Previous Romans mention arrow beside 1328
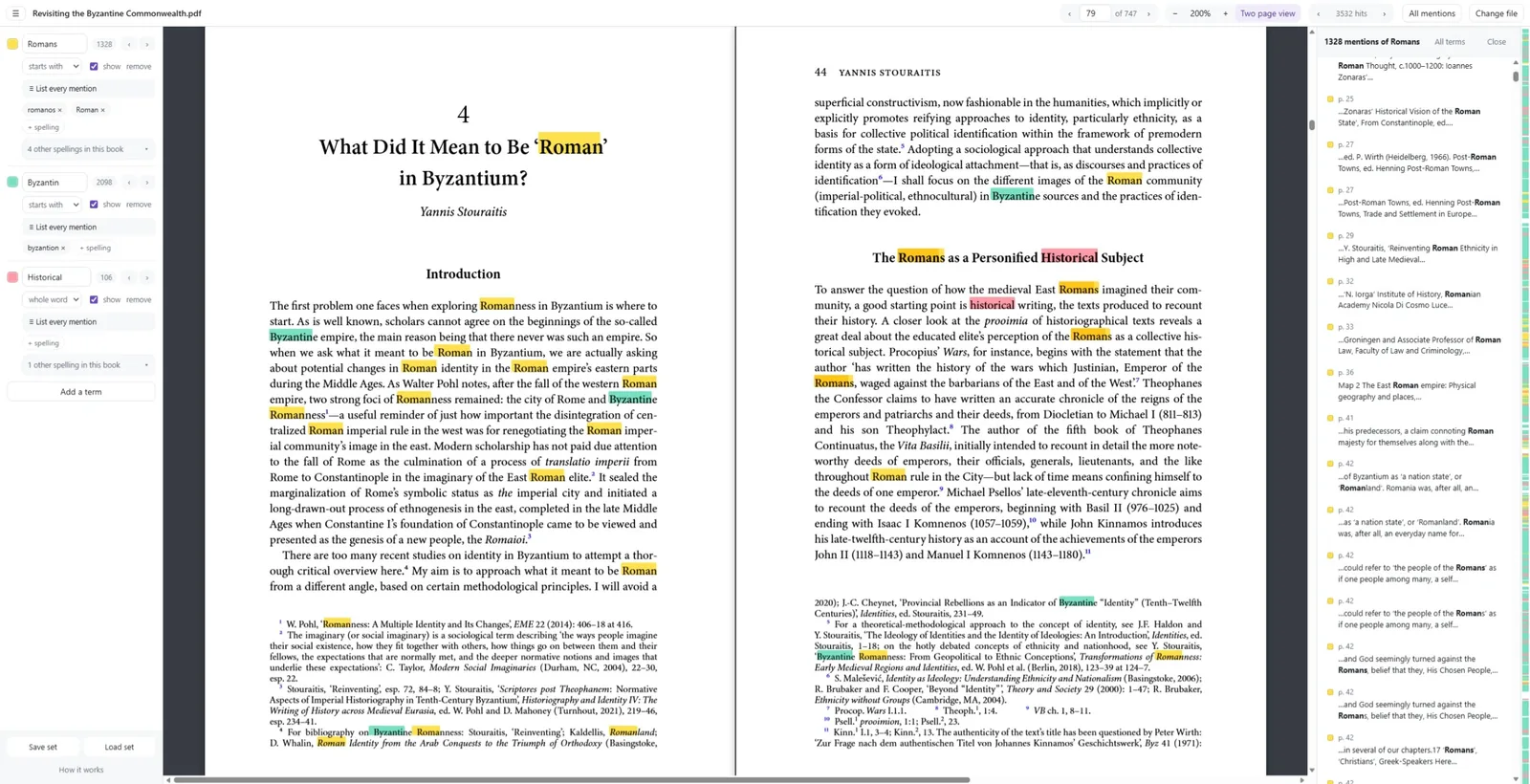 point(129,44)
